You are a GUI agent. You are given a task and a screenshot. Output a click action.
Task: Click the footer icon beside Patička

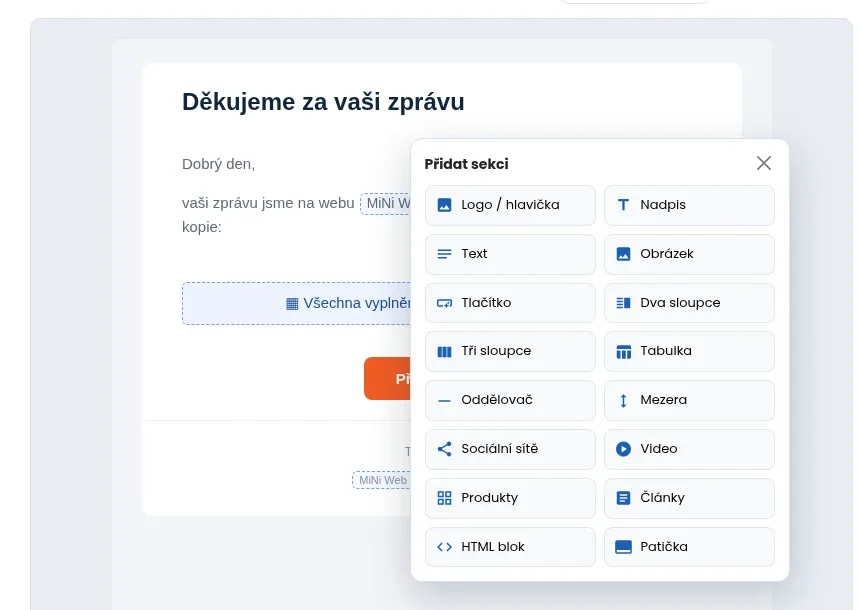(x=623, y=547)
